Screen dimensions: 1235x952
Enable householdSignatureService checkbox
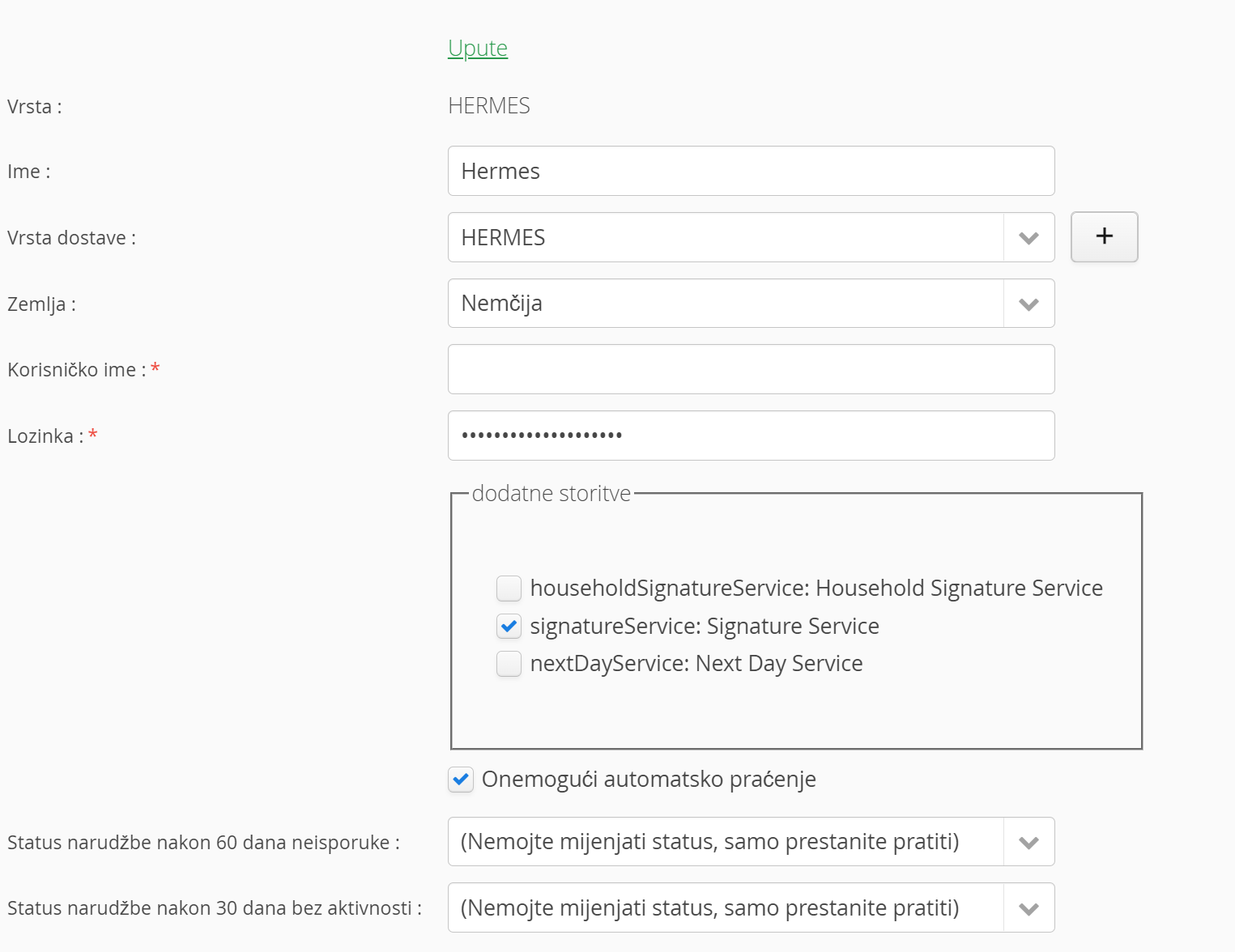[x=509, y=589]
